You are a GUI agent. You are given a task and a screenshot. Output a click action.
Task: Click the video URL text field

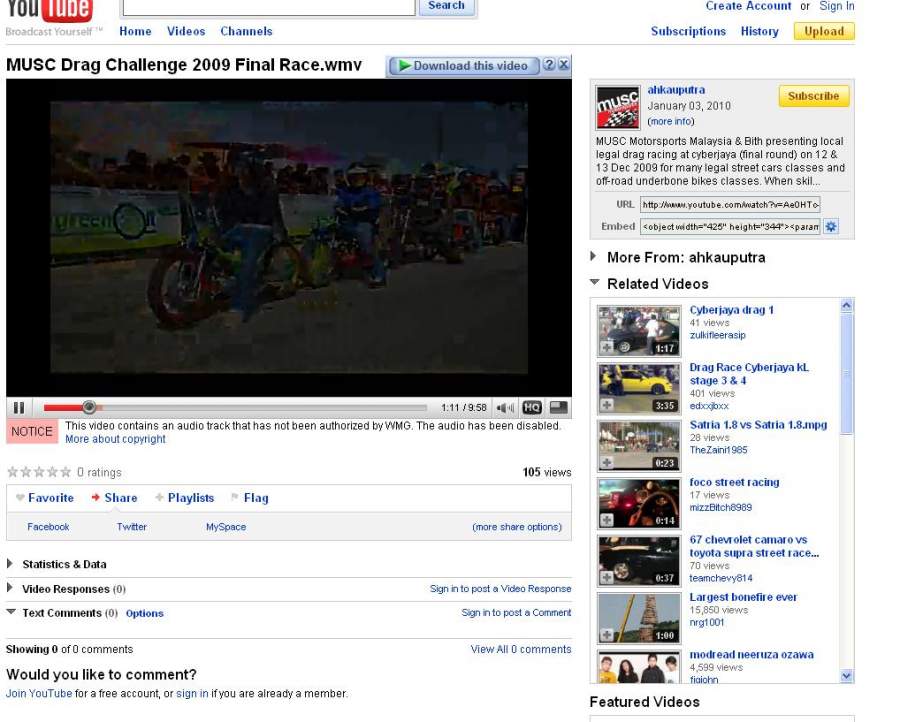(x=730, y=204)
